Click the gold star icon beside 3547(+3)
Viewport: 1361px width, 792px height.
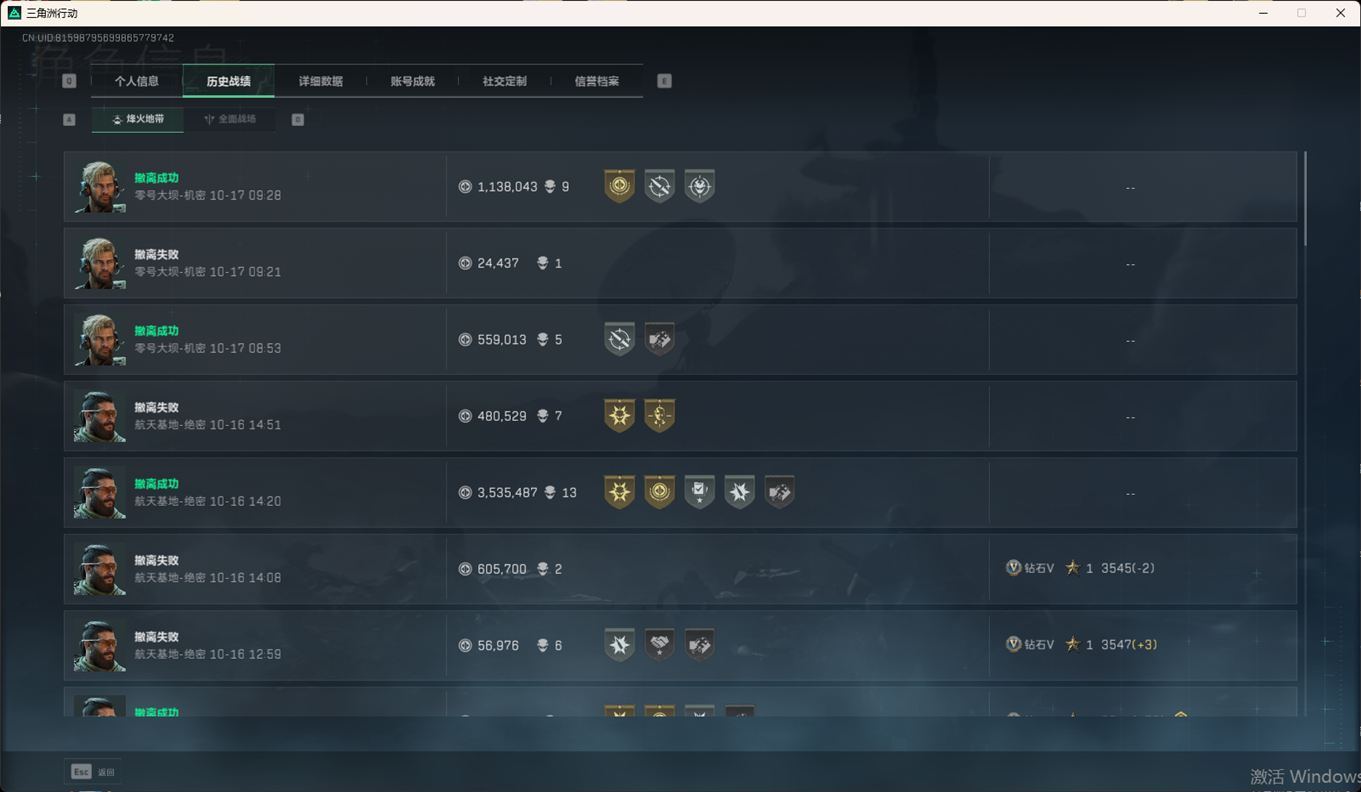(x=1072, y=644)
